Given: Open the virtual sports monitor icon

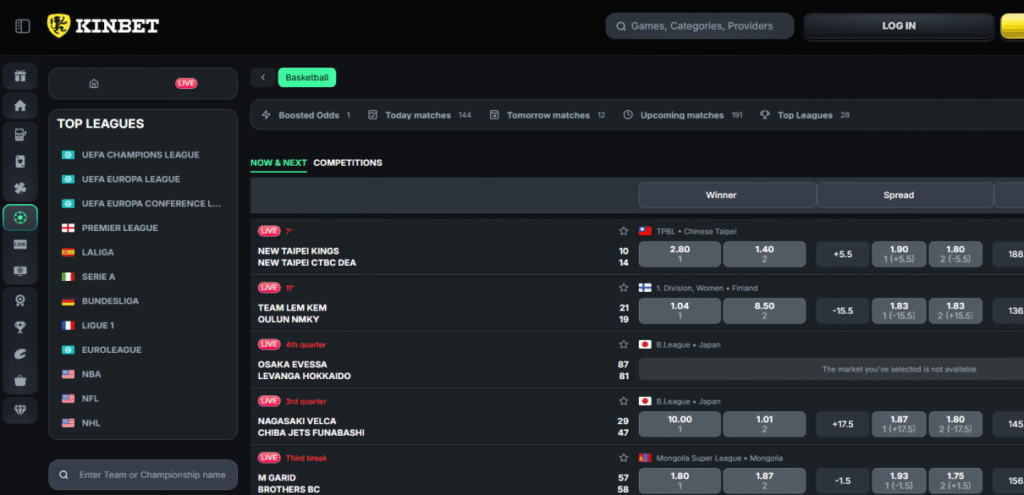Looking at the screenshot, I should point(20,270).
